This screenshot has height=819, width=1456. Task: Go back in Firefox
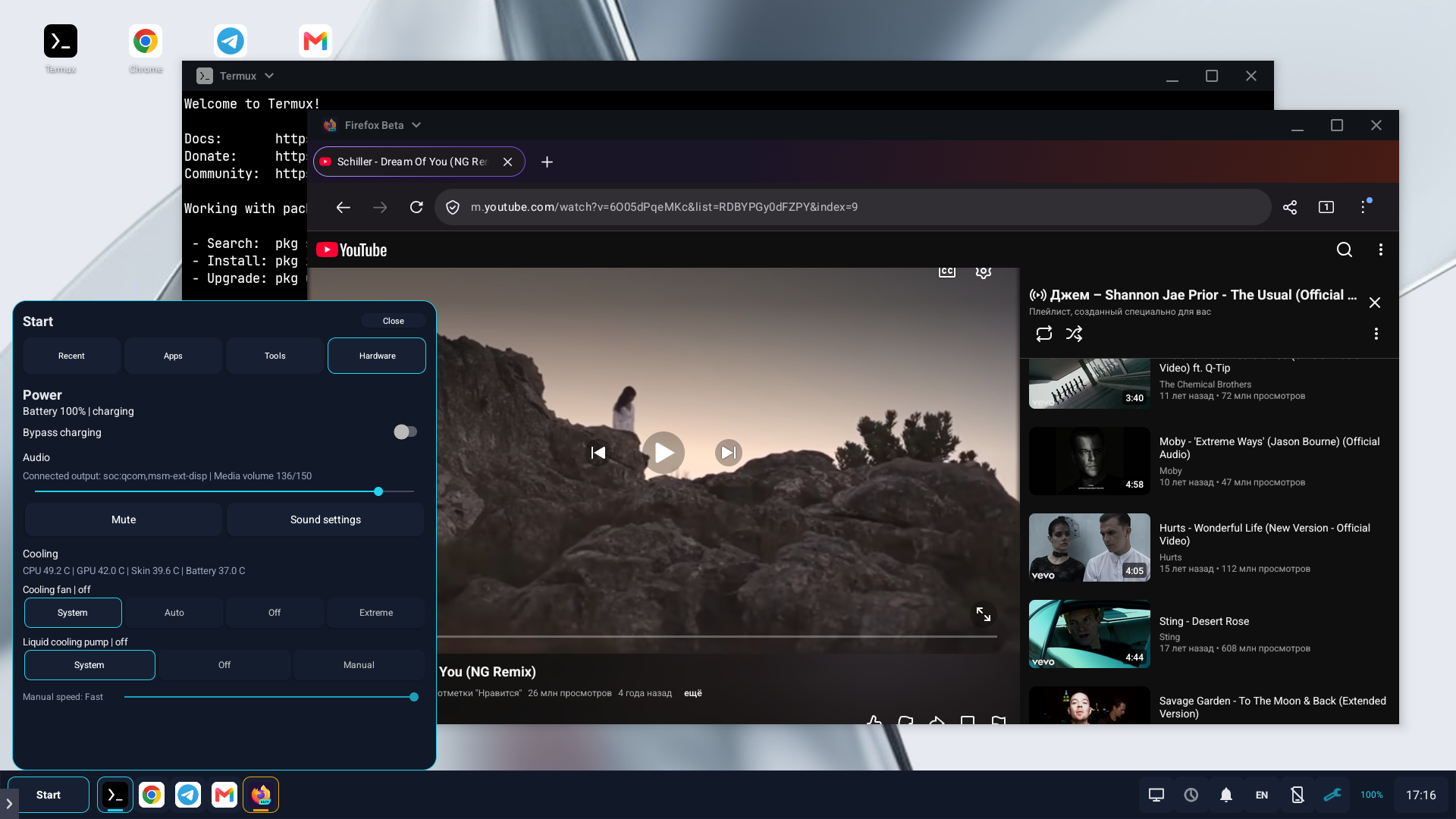coord(343,207)
